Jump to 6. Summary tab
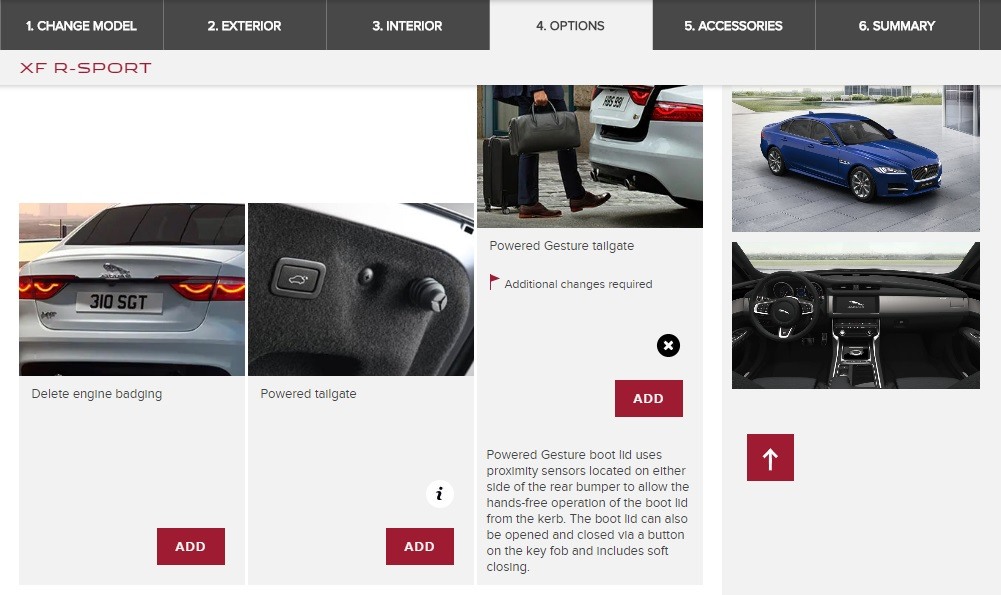The height and width of the screenshot is (595, 1001). click(897, 26)
